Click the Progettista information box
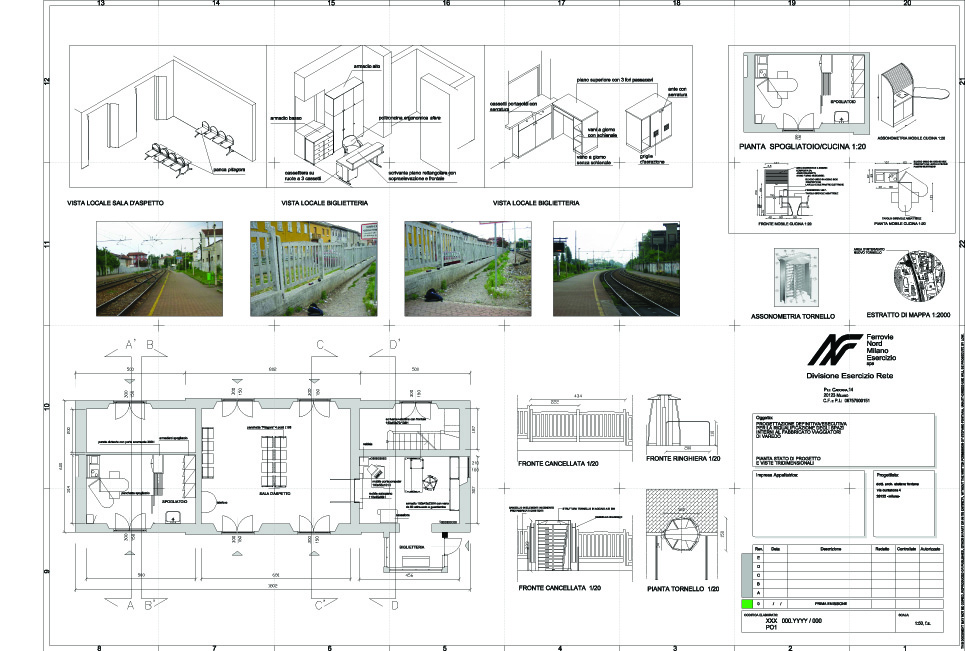 [891, 505]
